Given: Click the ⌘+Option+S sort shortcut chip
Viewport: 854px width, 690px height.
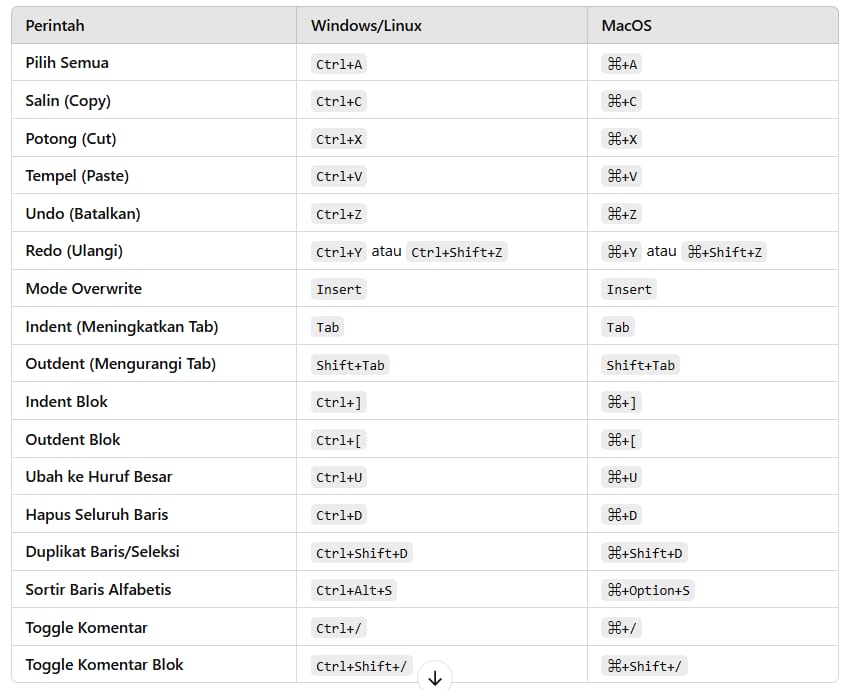Looking at the screenshot, I should pyautogui.click(x=648, y=590).
